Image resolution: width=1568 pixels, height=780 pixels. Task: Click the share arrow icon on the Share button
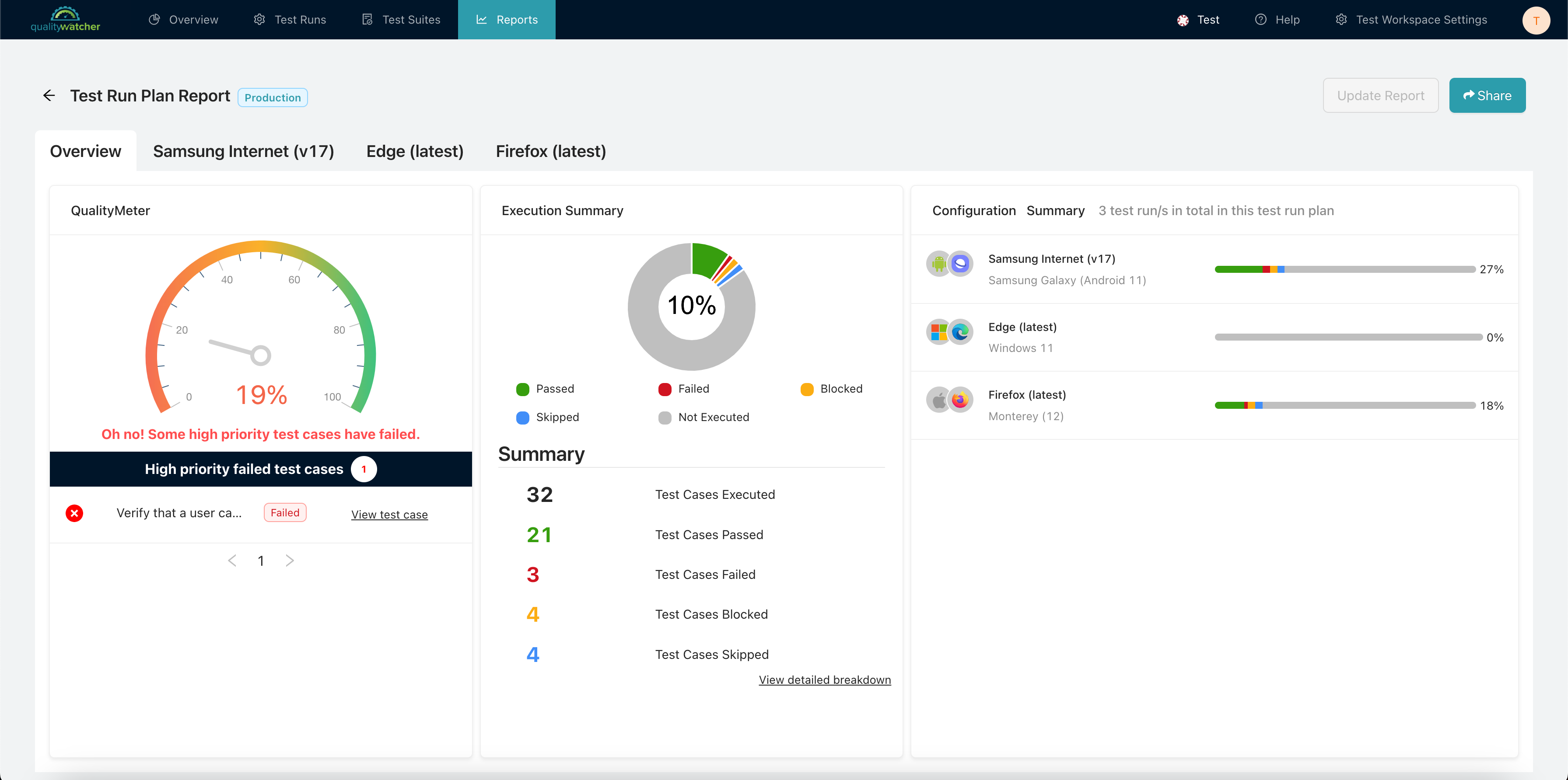click(x=1469, y=95)
